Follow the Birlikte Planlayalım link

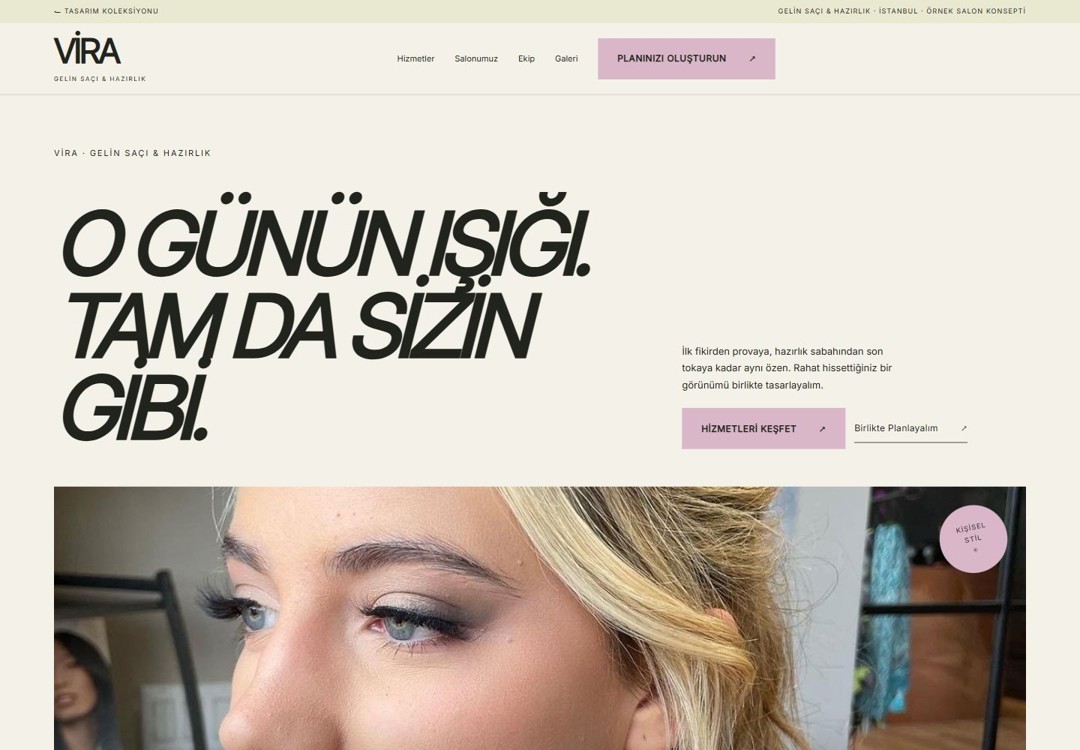coord(911,428)
